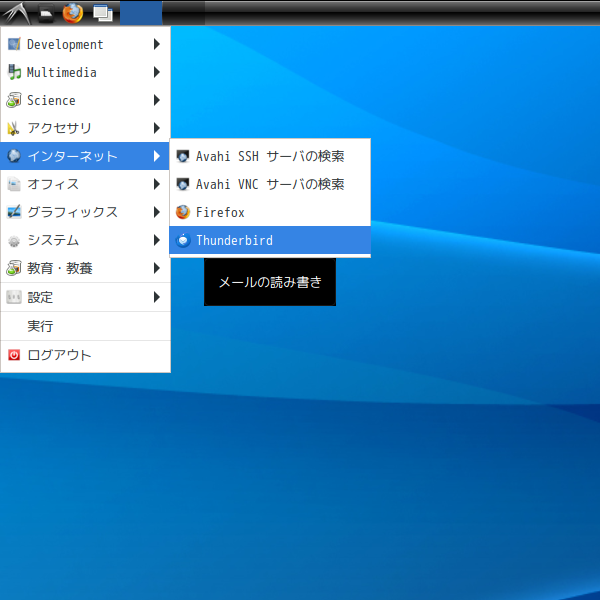Open the 教育・教養 menu entry

[x=85, y=268]
